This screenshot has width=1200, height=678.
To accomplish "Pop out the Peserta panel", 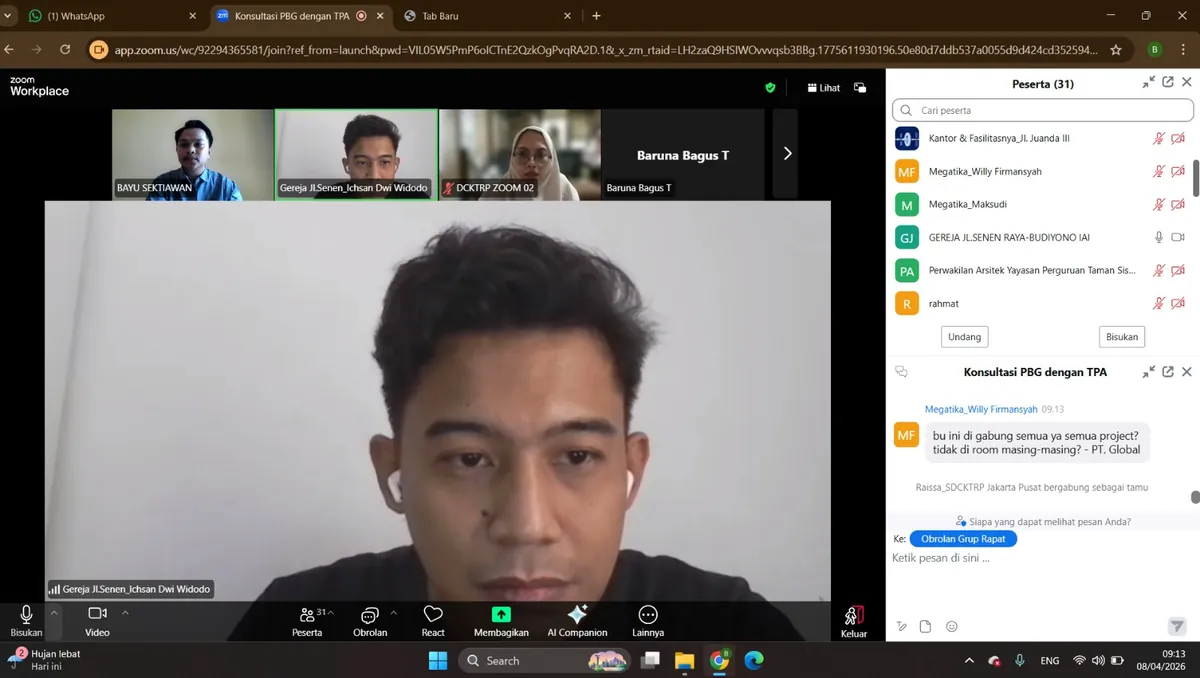I will (1168, 83).
